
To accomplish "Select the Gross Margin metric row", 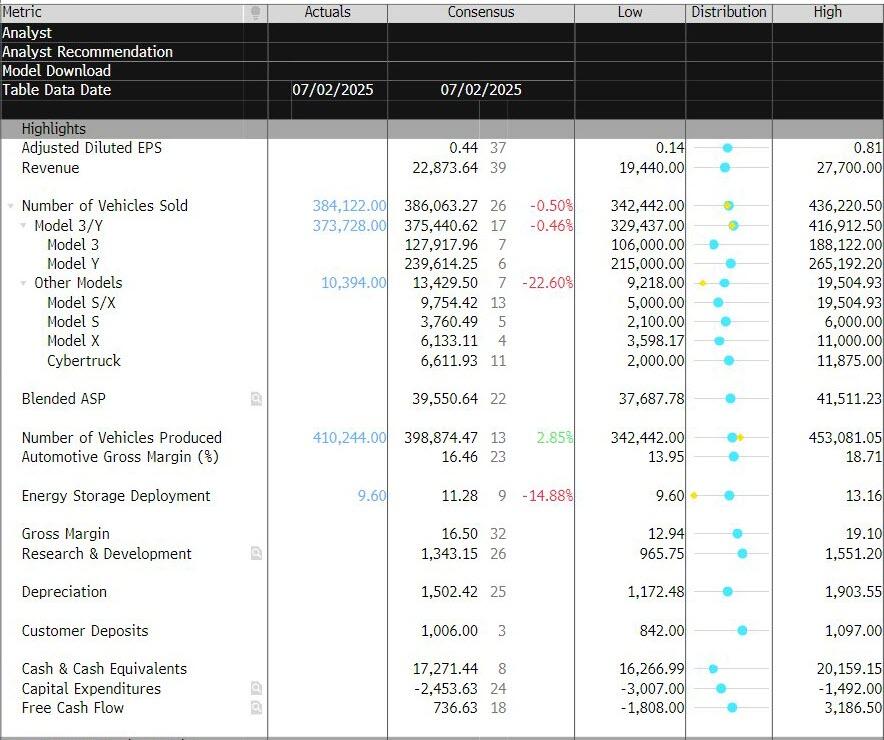I will click(x=65, y=534).
